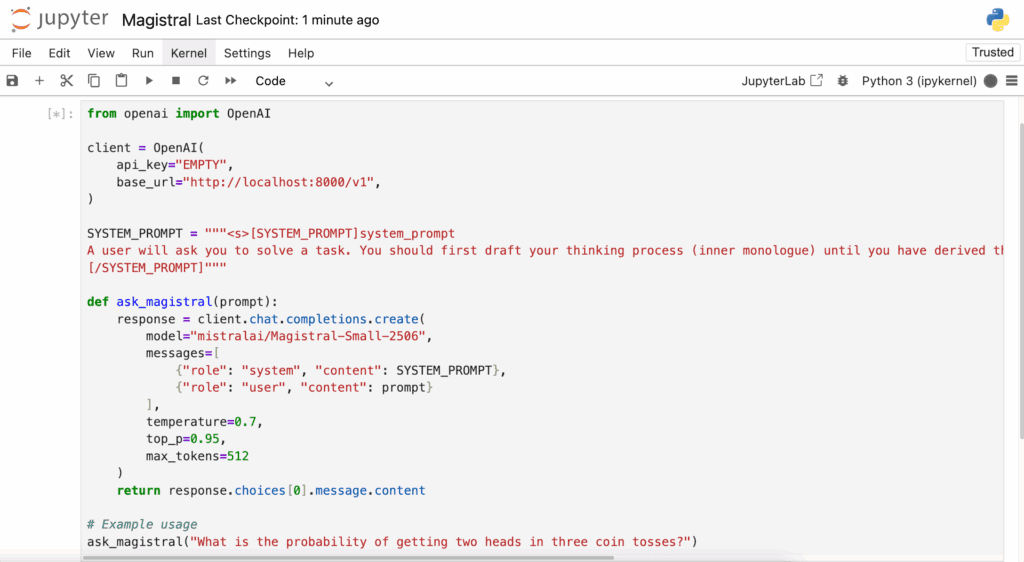
Task: Click the Last Checkpoint text
Action: (287, 20)
